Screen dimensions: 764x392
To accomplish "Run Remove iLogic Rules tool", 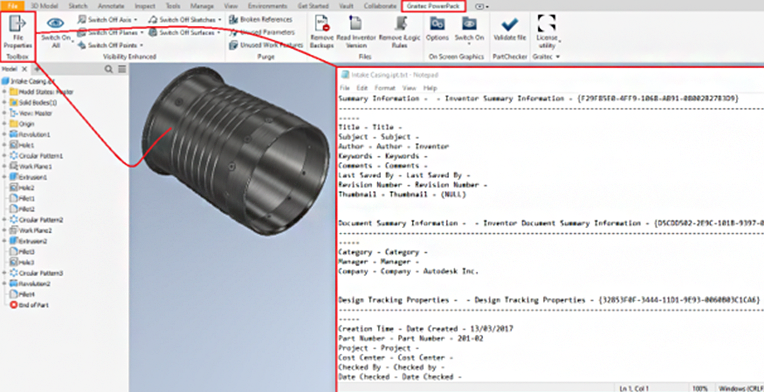I will pos(400,24).
